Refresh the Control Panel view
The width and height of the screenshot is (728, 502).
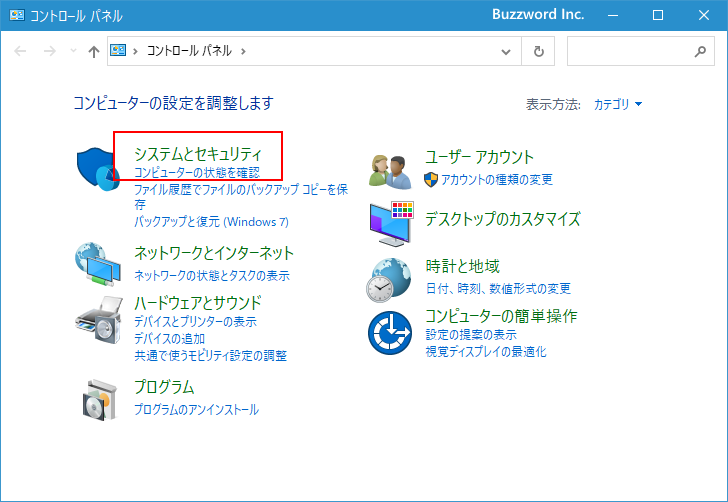pos(539,51)
